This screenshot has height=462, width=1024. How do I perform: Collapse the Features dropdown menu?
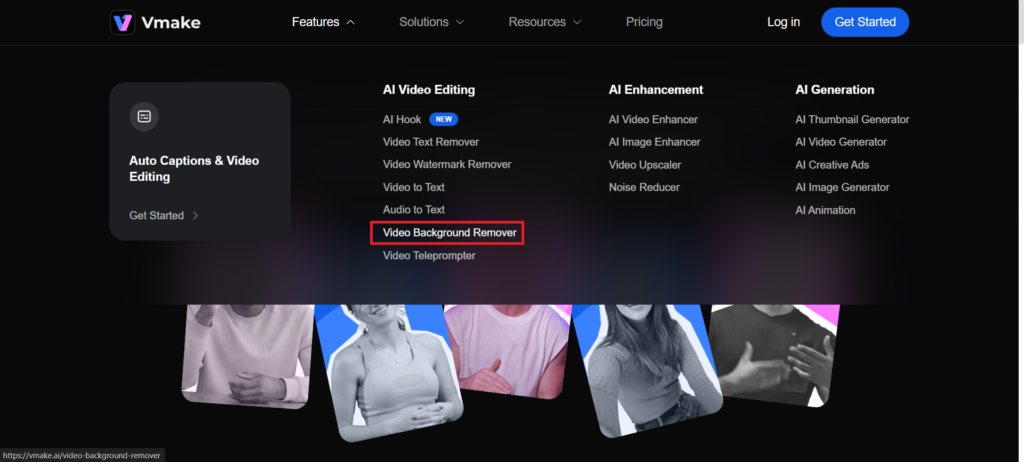pyautogui.click(x=322, y=22)
